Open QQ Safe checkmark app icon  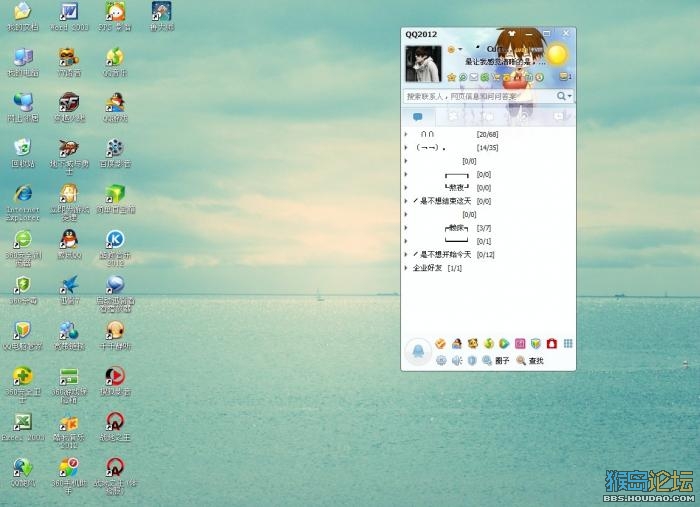pos(440,343)
